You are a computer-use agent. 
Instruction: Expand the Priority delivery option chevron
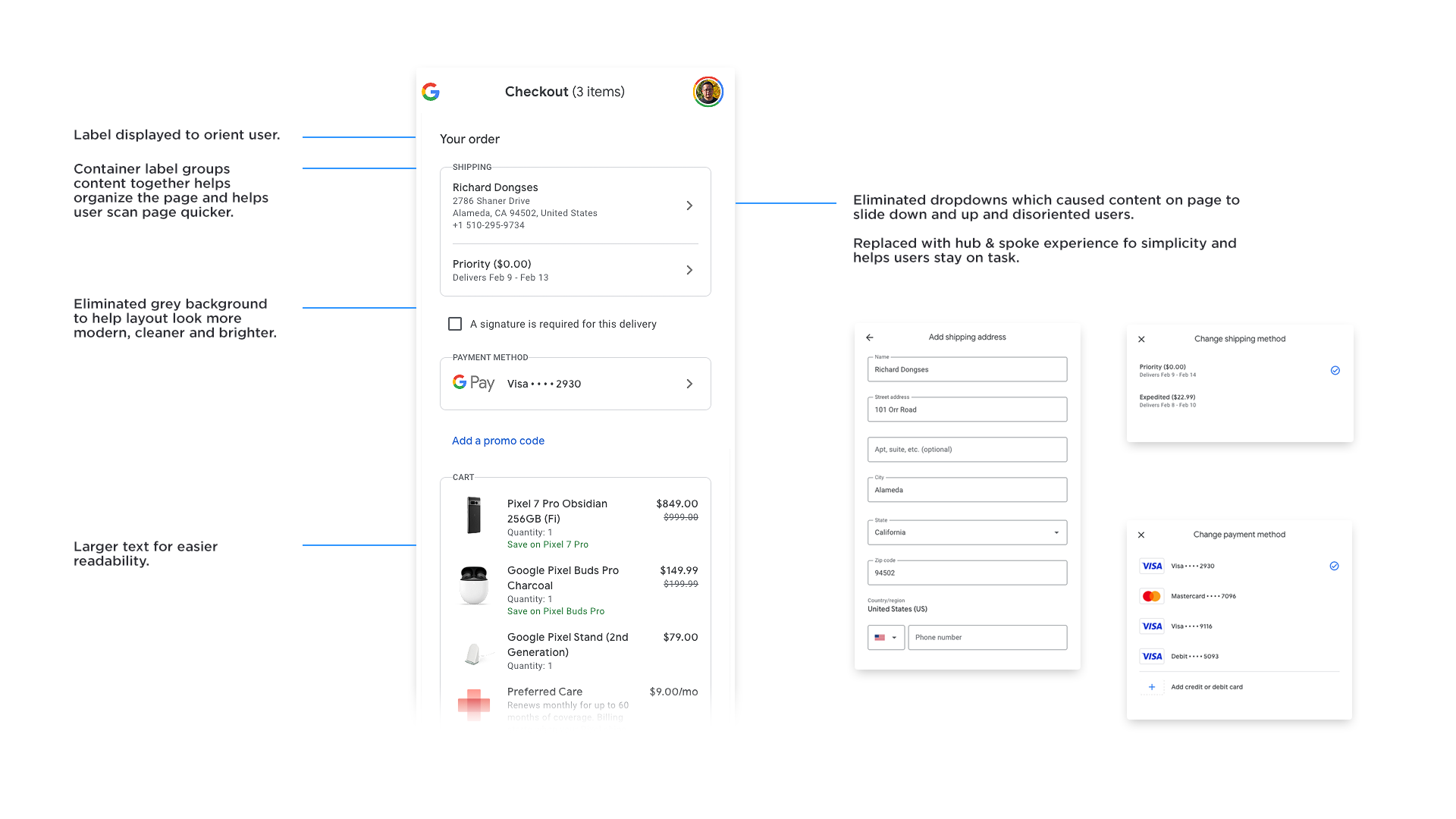click(x=689, y=270)
